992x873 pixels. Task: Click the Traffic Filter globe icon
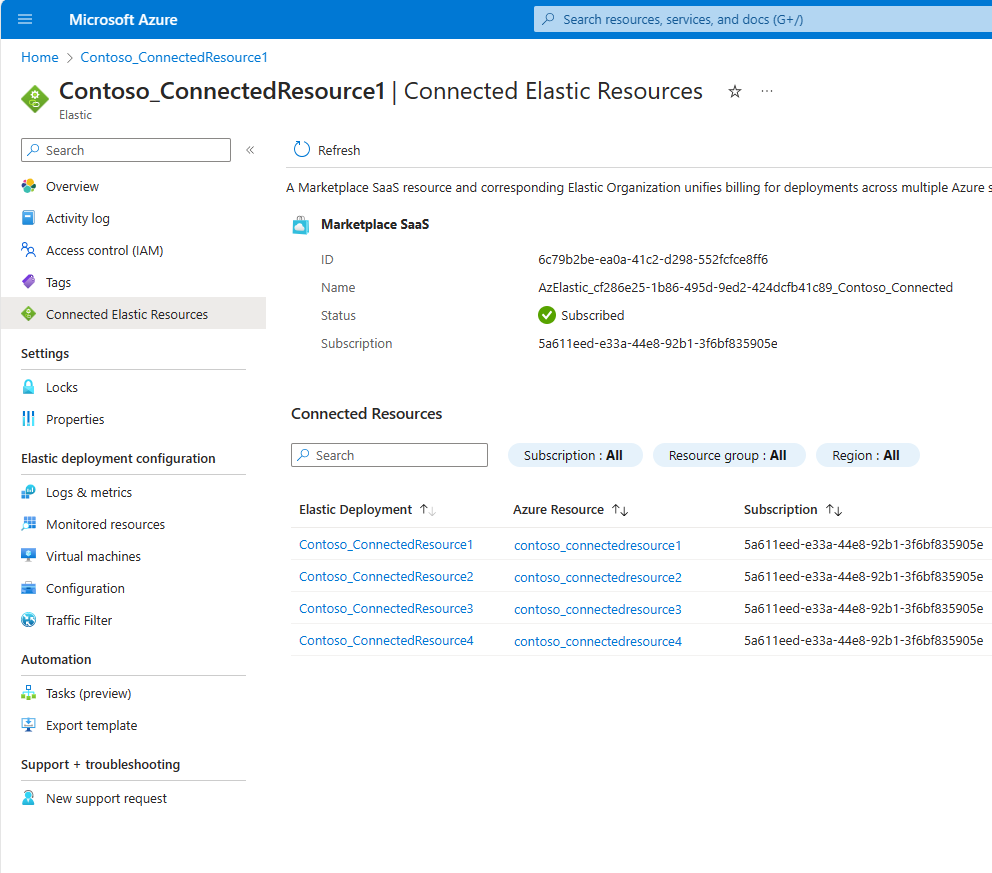28,620
